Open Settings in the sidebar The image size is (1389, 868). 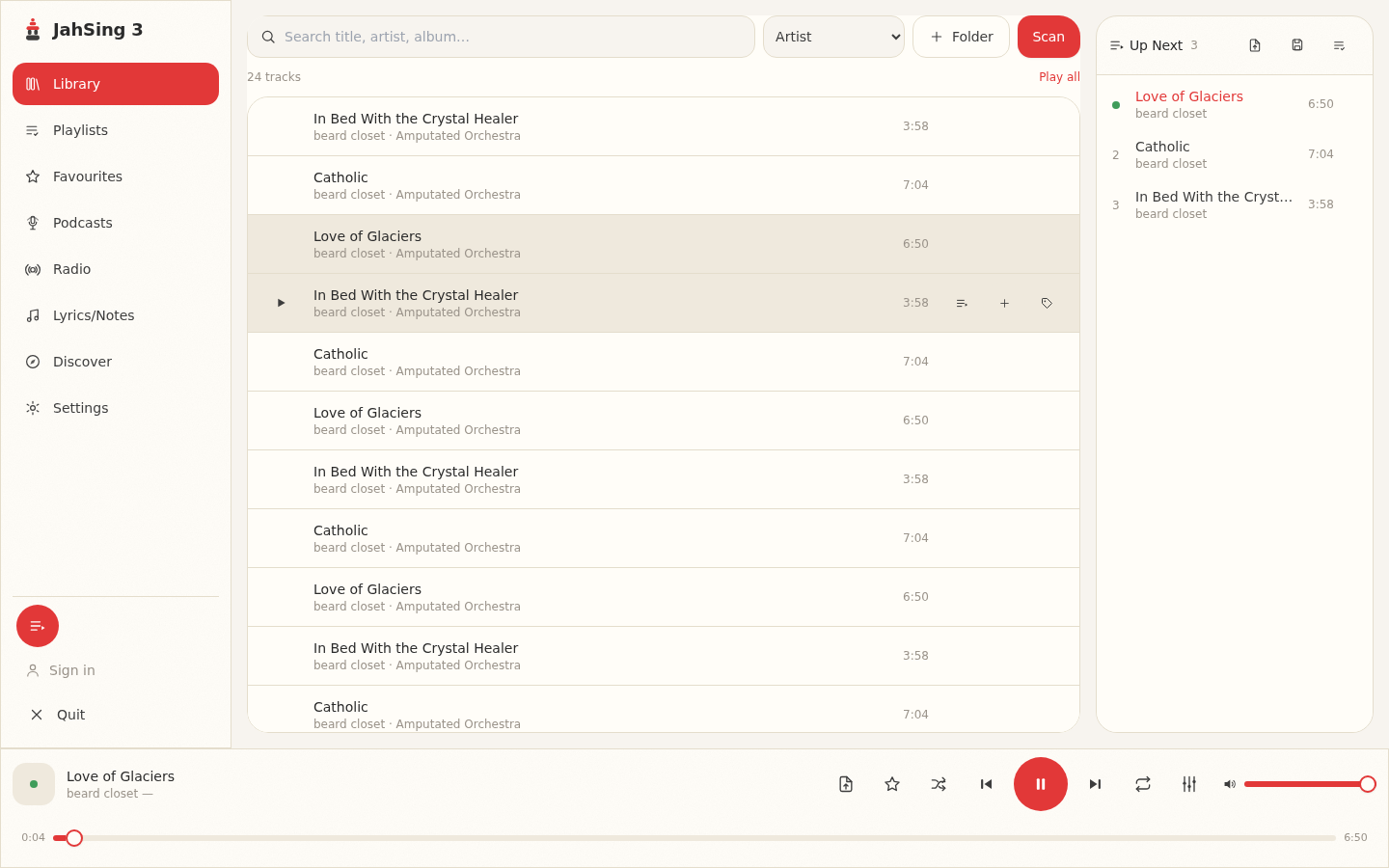click(x=116, y=408)
